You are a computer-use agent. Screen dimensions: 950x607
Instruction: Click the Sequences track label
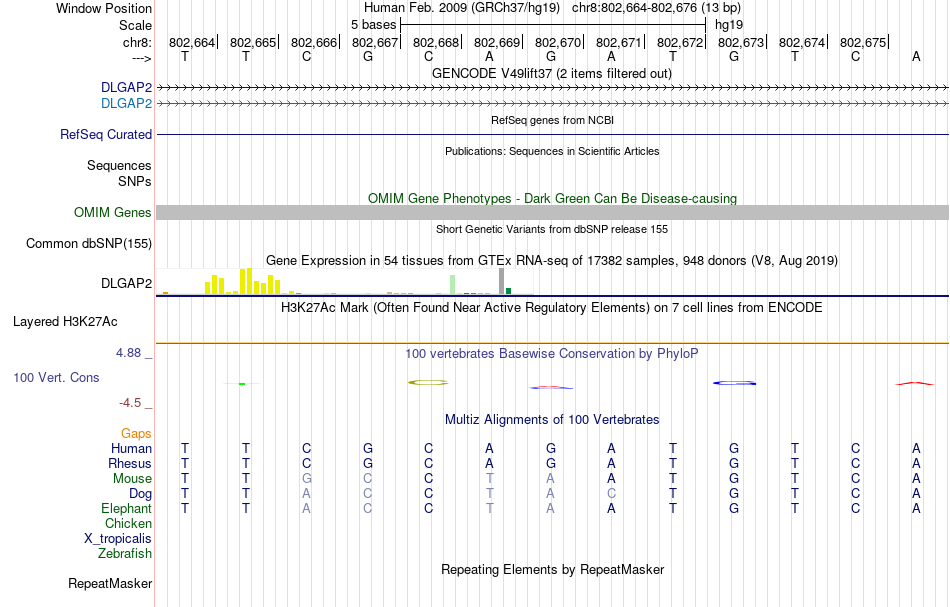tap(119, 165)
